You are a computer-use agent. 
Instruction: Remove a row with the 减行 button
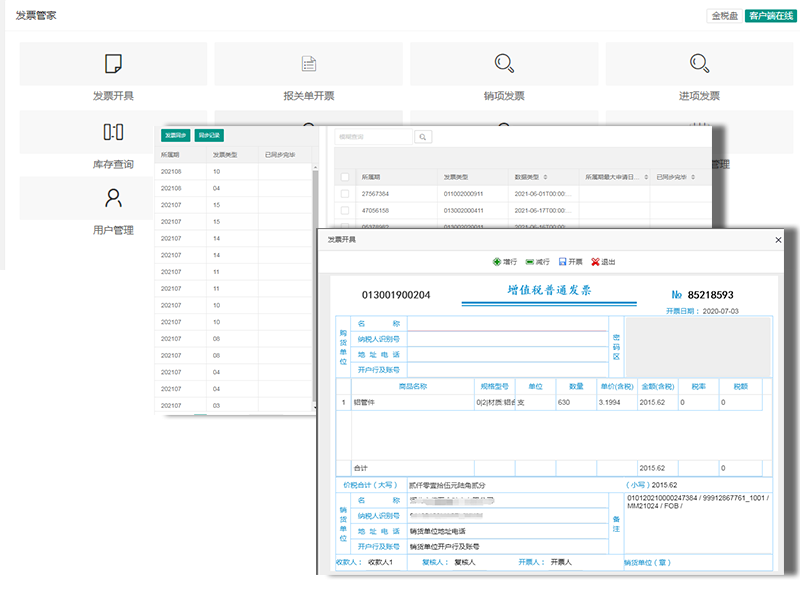536,262
